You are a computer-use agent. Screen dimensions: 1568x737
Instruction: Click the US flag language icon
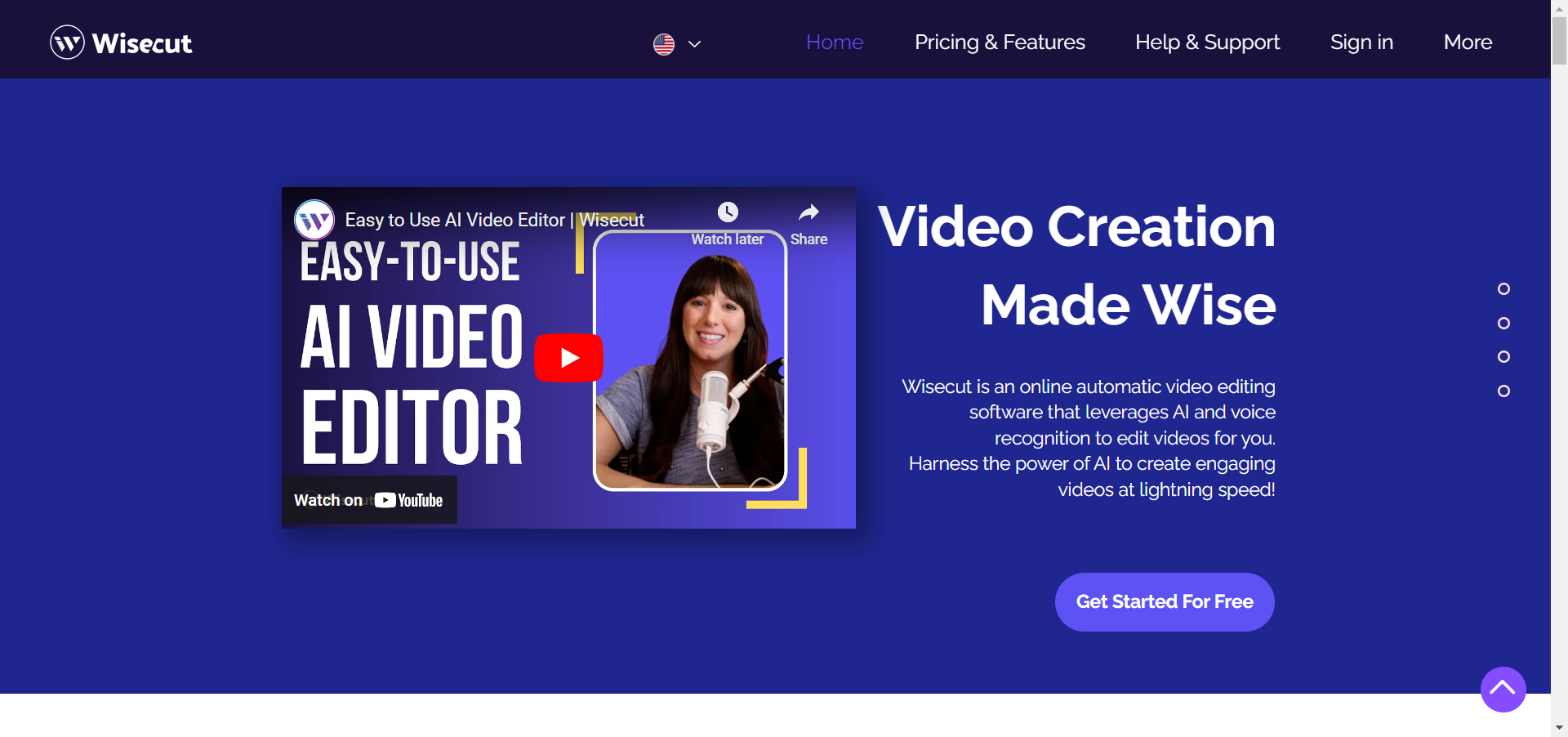pyautogui.click(x=662, y=43)
